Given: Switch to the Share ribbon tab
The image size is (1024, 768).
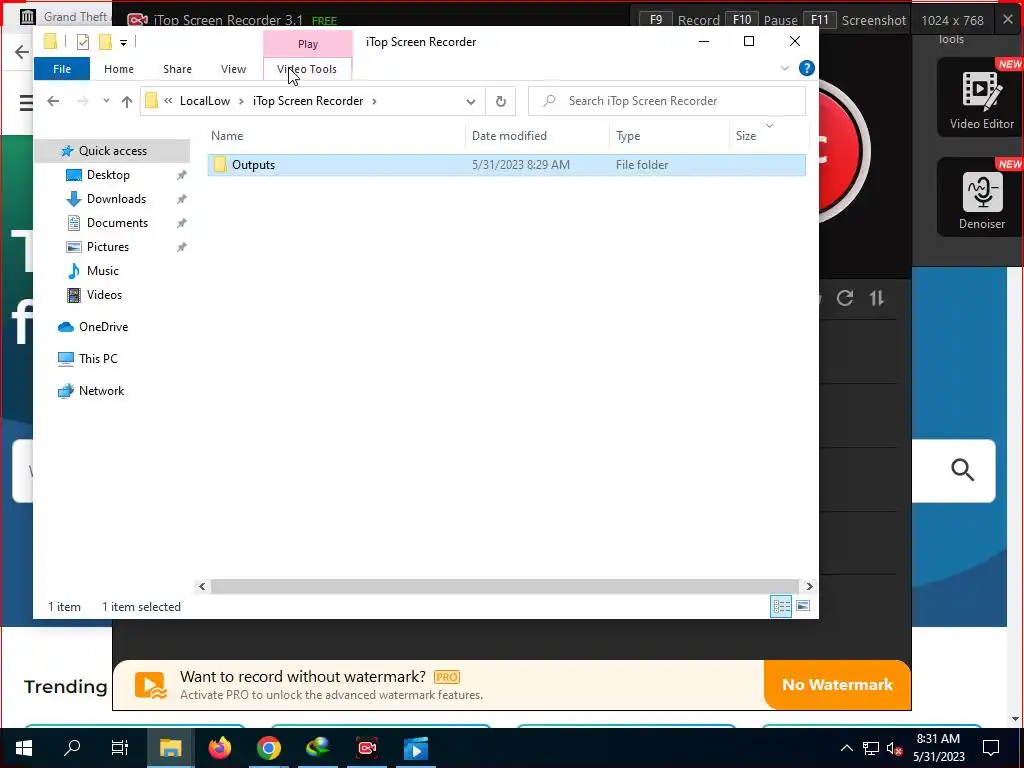Looking at the screenshot, I should (177, 69).
